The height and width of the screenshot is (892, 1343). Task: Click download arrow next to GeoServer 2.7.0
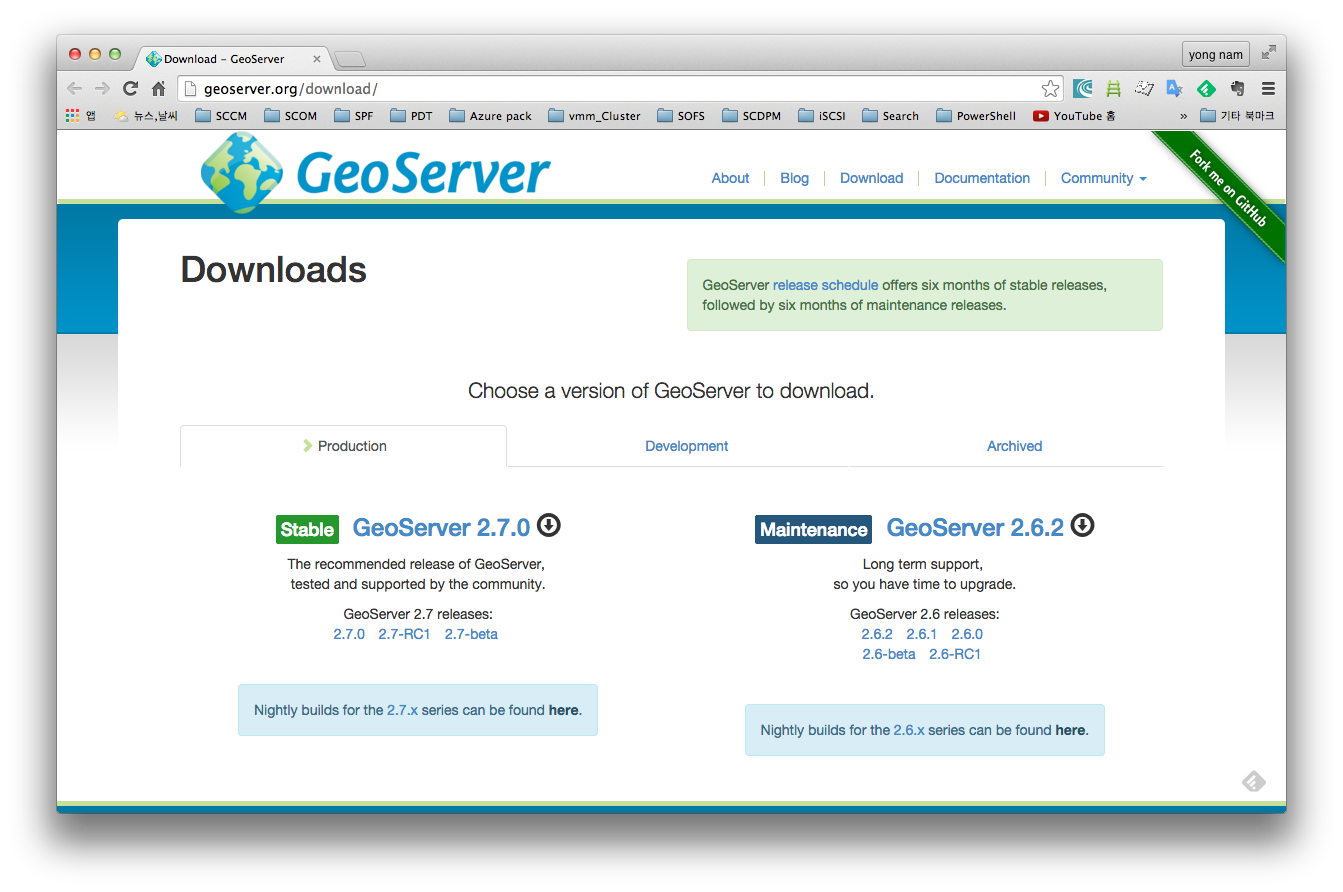click(548, 525)
